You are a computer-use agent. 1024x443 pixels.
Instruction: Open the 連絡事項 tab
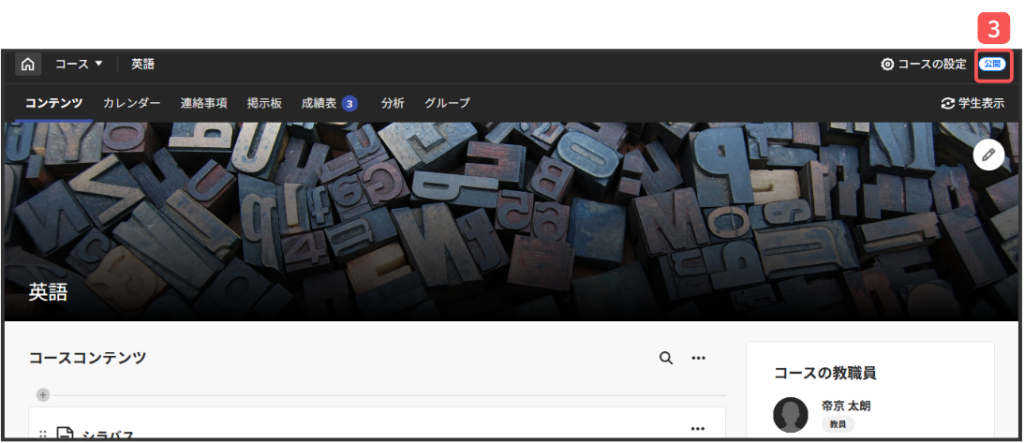coord(203,103)
